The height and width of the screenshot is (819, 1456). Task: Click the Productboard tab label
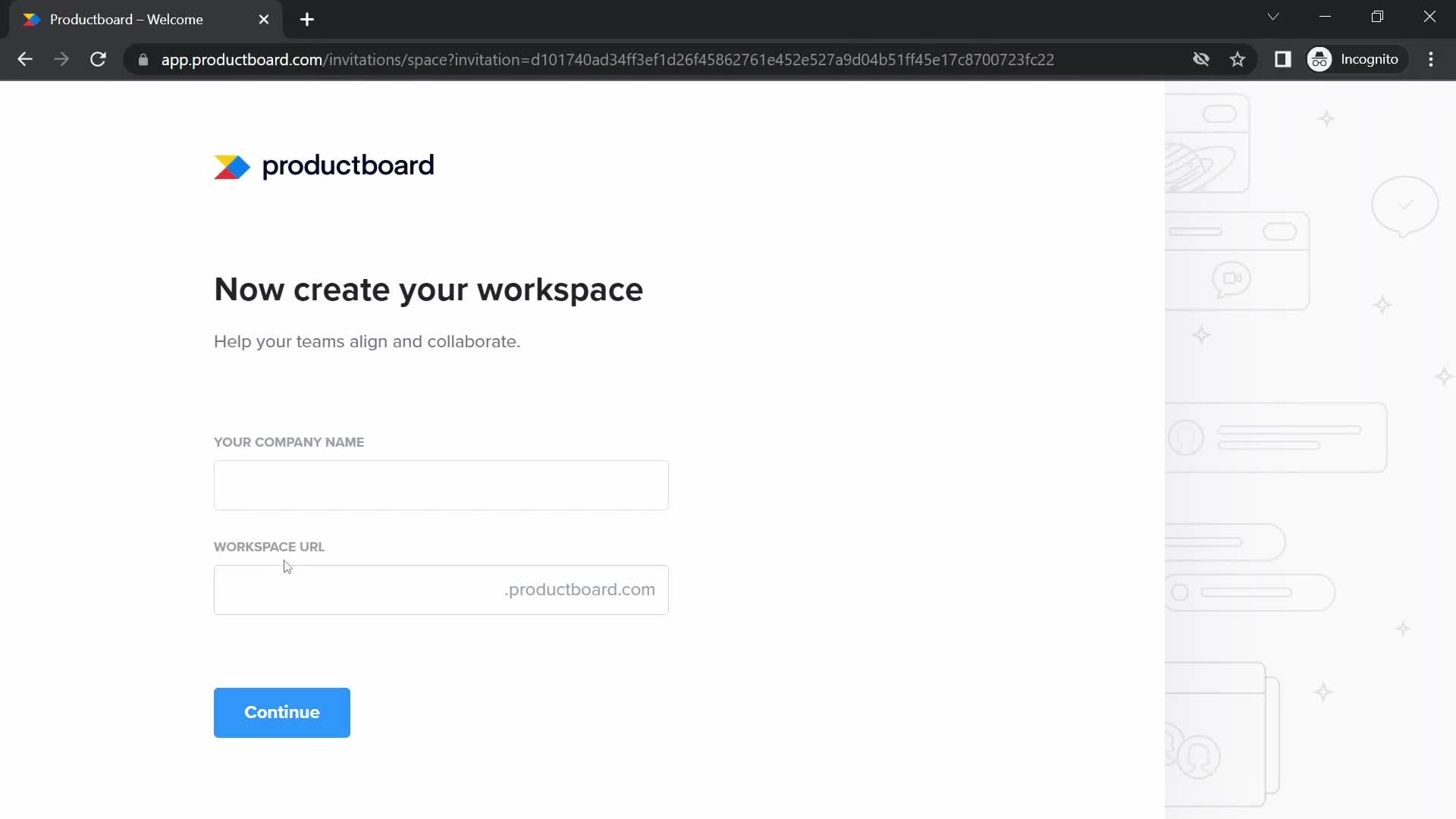pyautogui.click(x=126, y=19)
